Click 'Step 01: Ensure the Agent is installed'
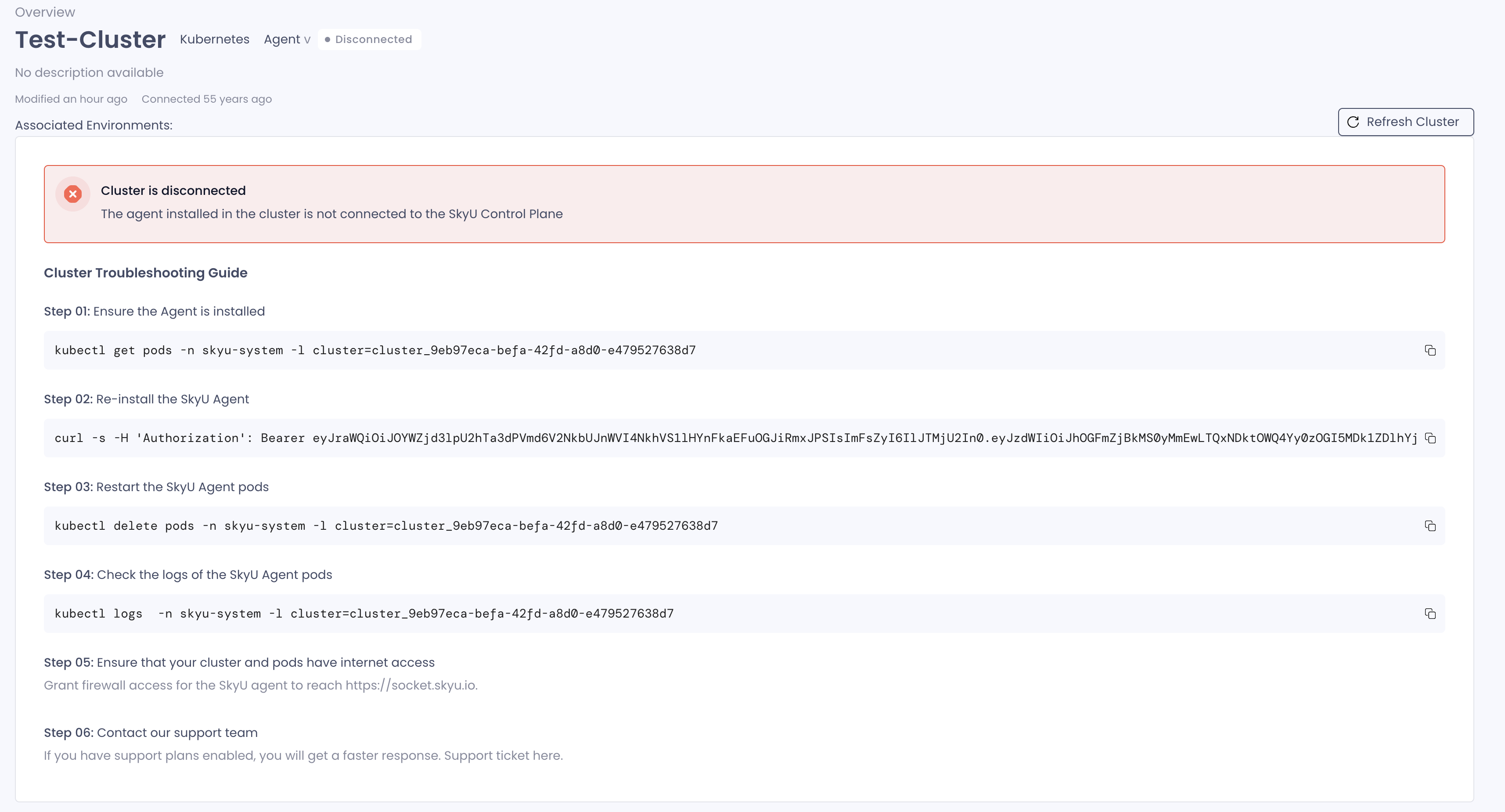Screen dimensions: 1505x812 [x=154, y=311]
